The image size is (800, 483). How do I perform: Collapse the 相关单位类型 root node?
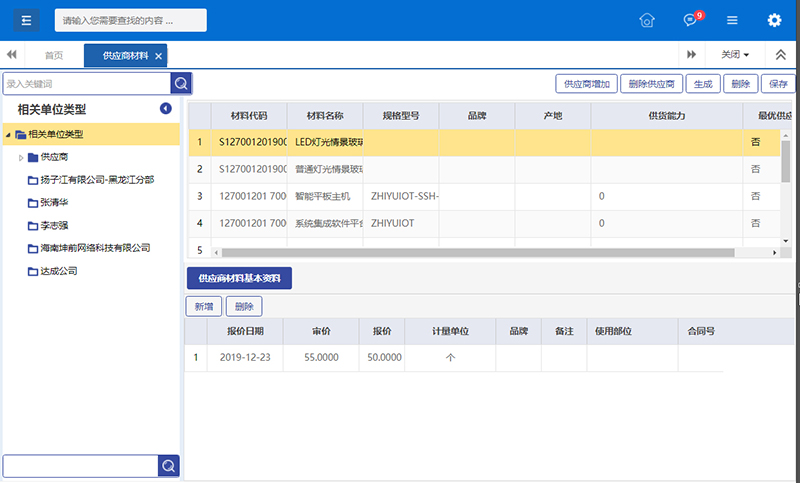[9, 134]
